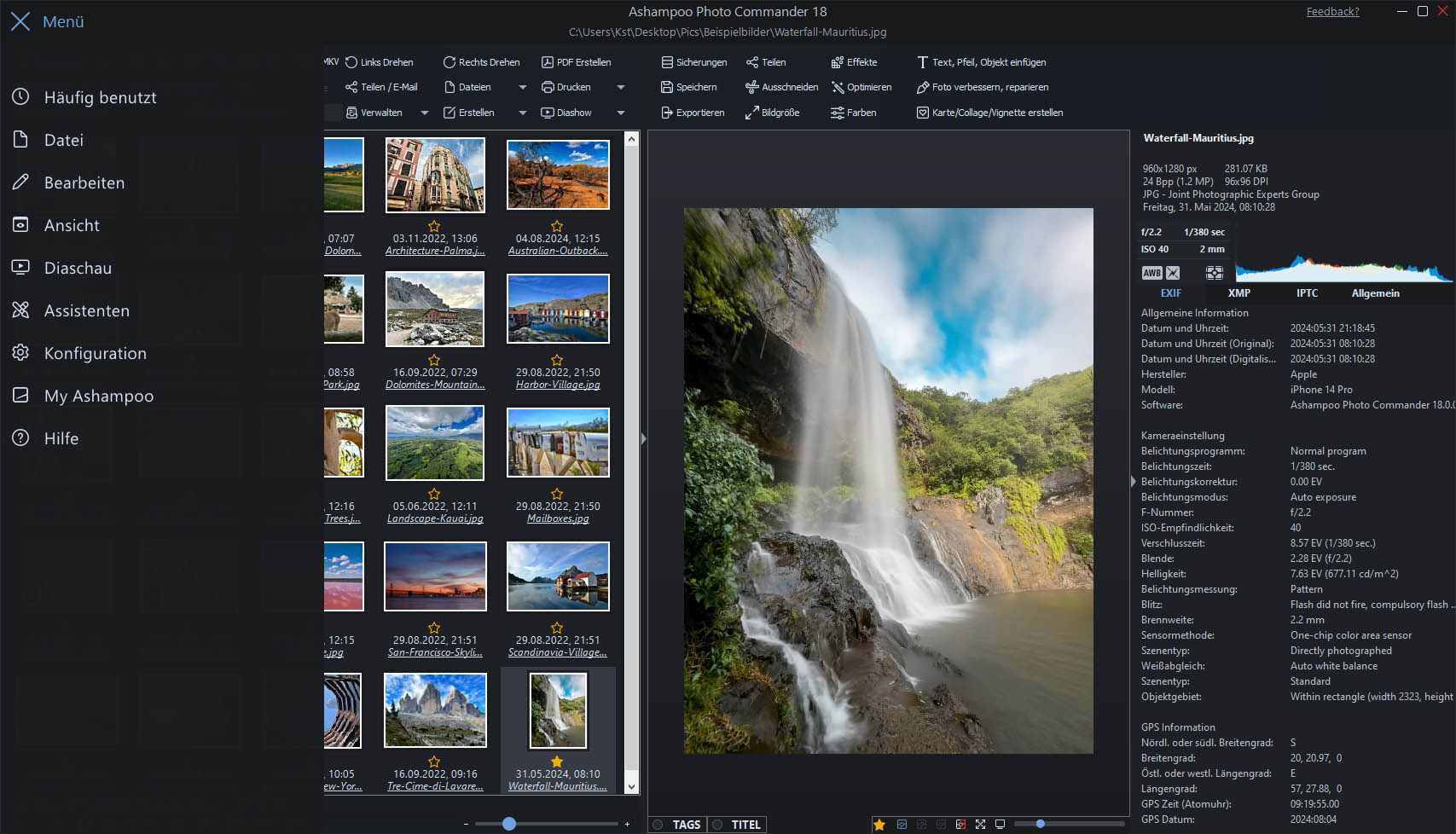Image resolution: width=1456 pixels, height=834 pixels.
Task: Open the Dateien dropdown arrow
Action: (x=522, y=87)
